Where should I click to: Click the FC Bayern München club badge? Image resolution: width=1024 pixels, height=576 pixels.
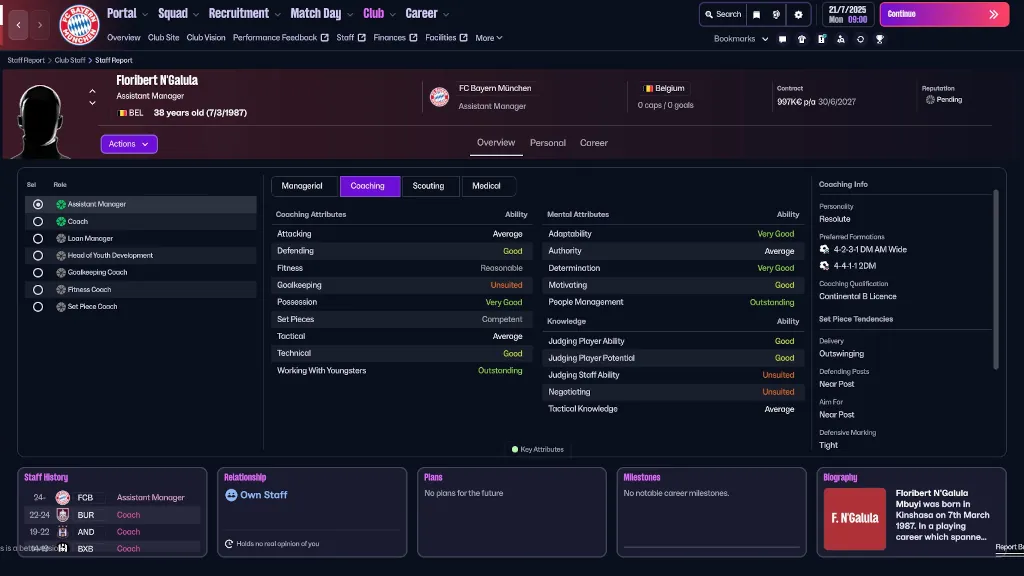pos(80,24)
